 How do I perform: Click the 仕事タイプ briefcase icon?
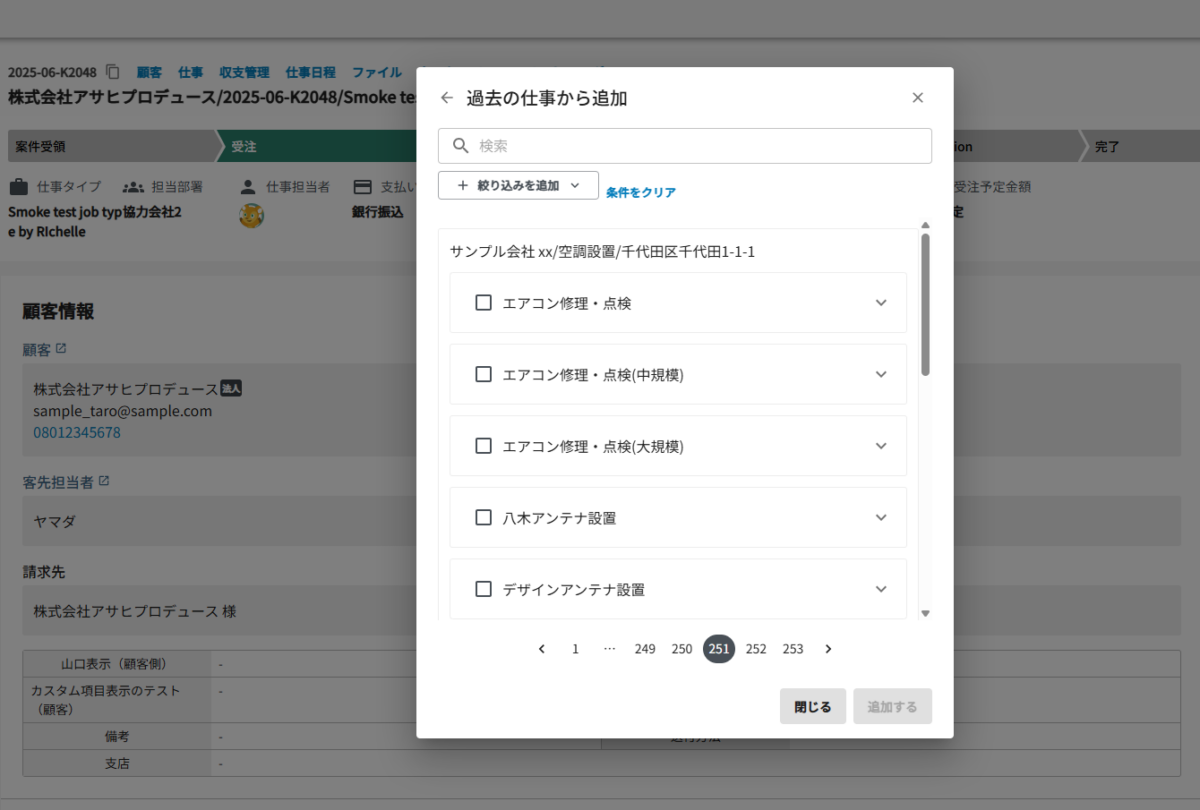tap(18, 187)
